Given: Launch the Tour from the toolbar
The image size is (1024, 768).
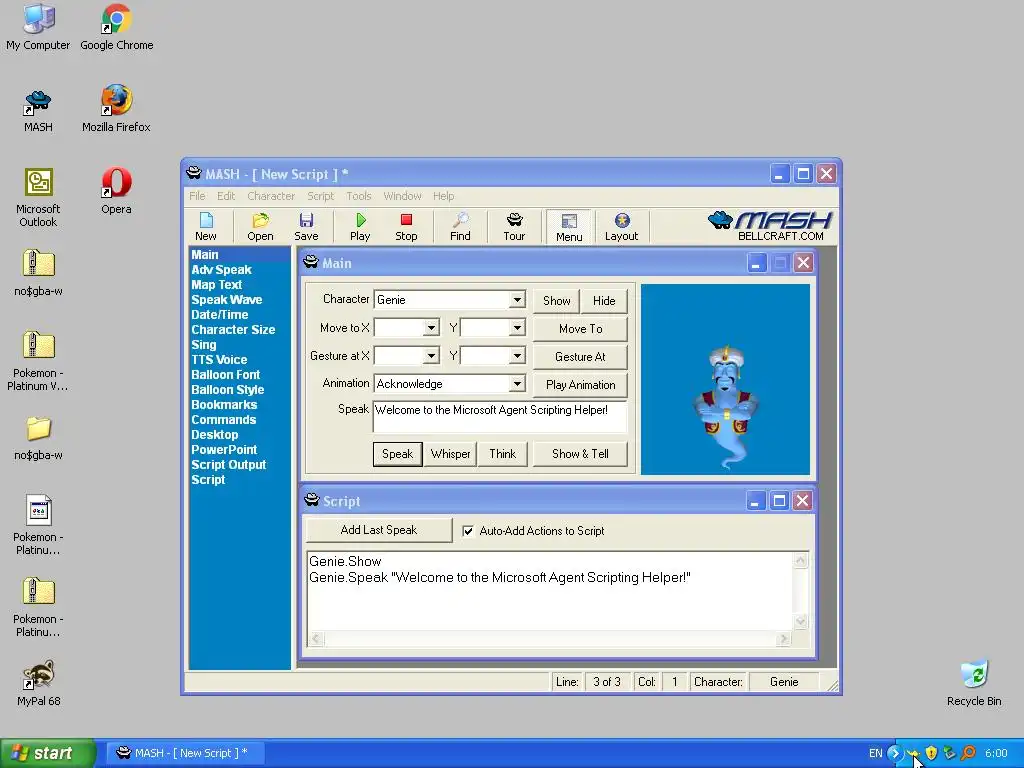Looking at the screenshot, I should (514, 226).
